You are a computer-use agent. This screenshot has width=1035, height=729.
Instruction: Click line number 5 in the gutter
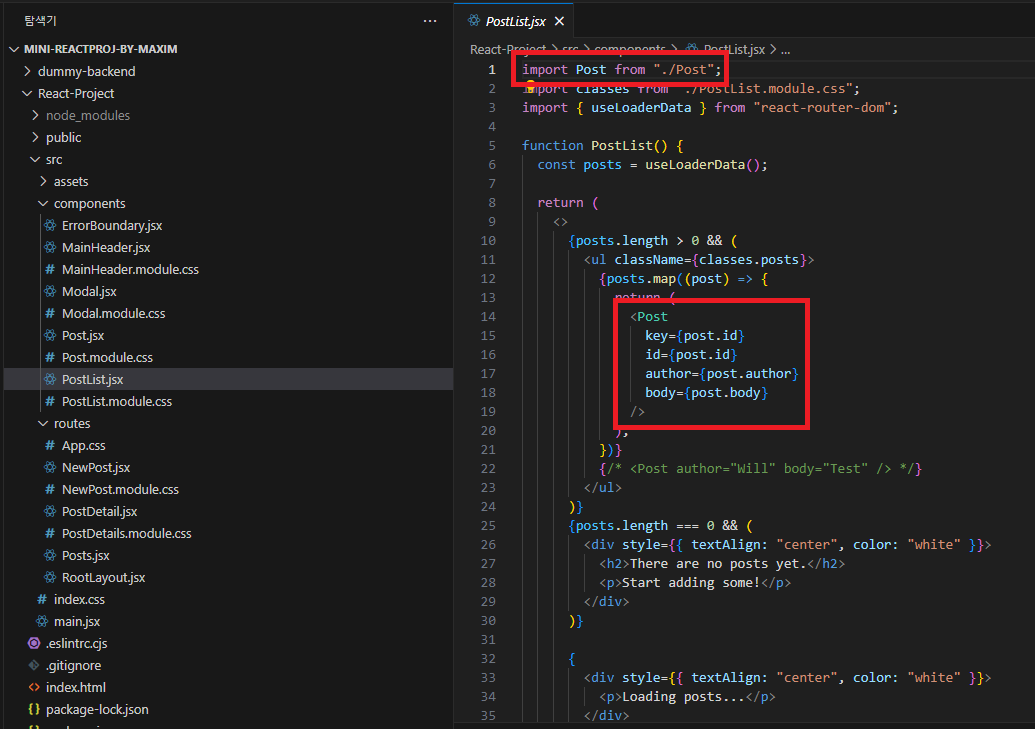tap(492, 145)
